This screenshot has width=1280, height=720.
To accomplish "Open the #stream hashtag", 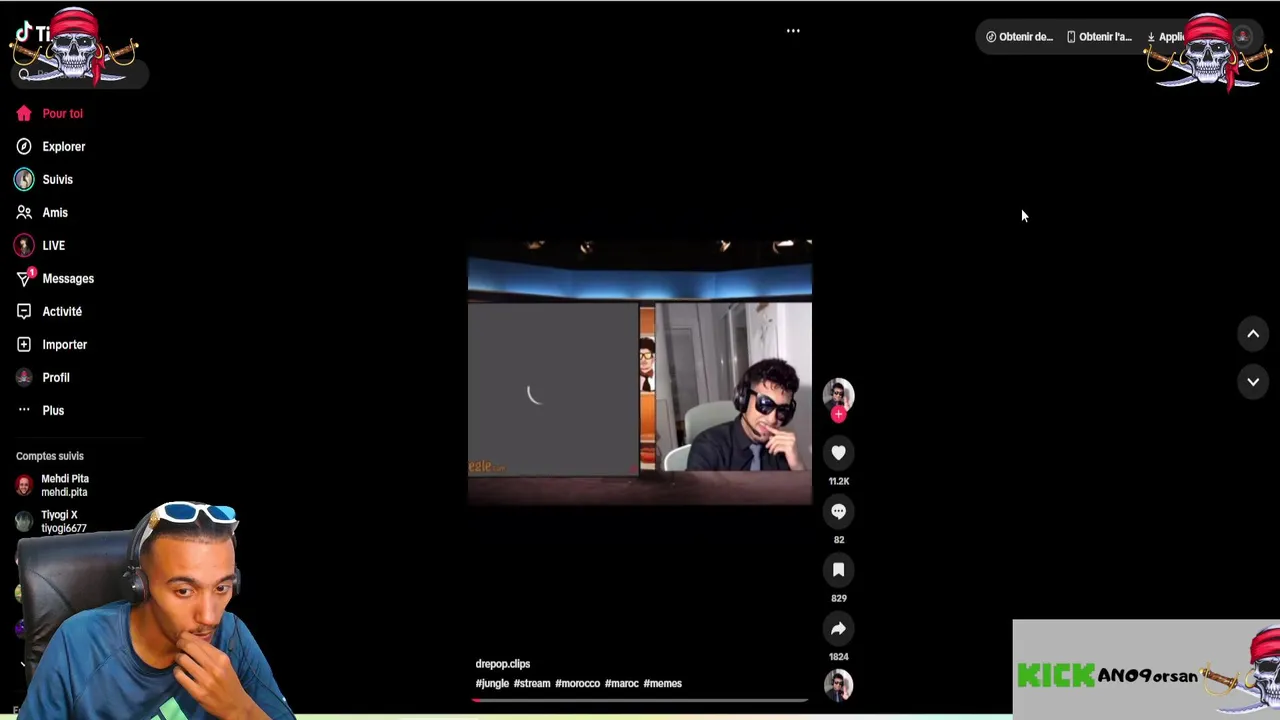I will point(532,683).
